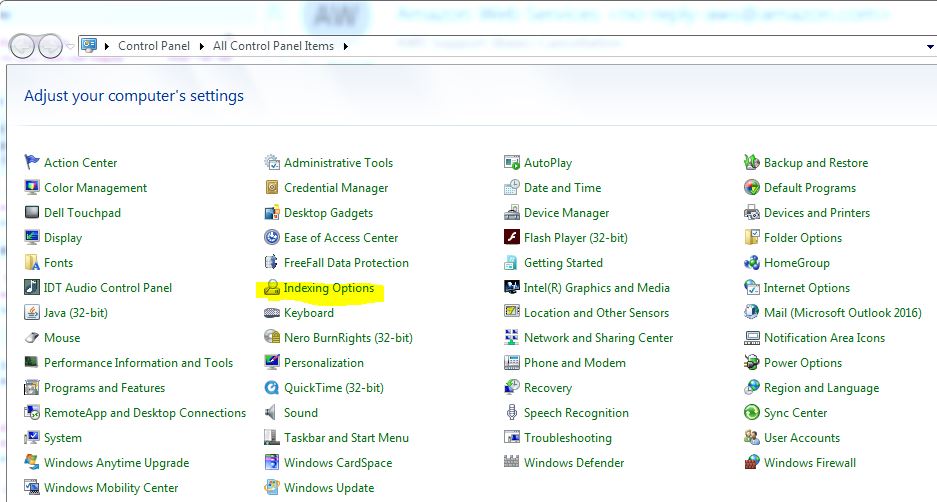The width and height of the screenshot is (937, 502).
Task: Open Device Manager link
Action: pos(567,213)
